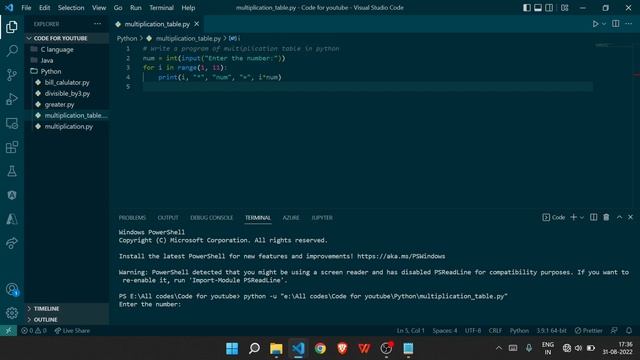This screenshot has height=360, width=640.
Task: Close the terminal panel
Action: 631,217
